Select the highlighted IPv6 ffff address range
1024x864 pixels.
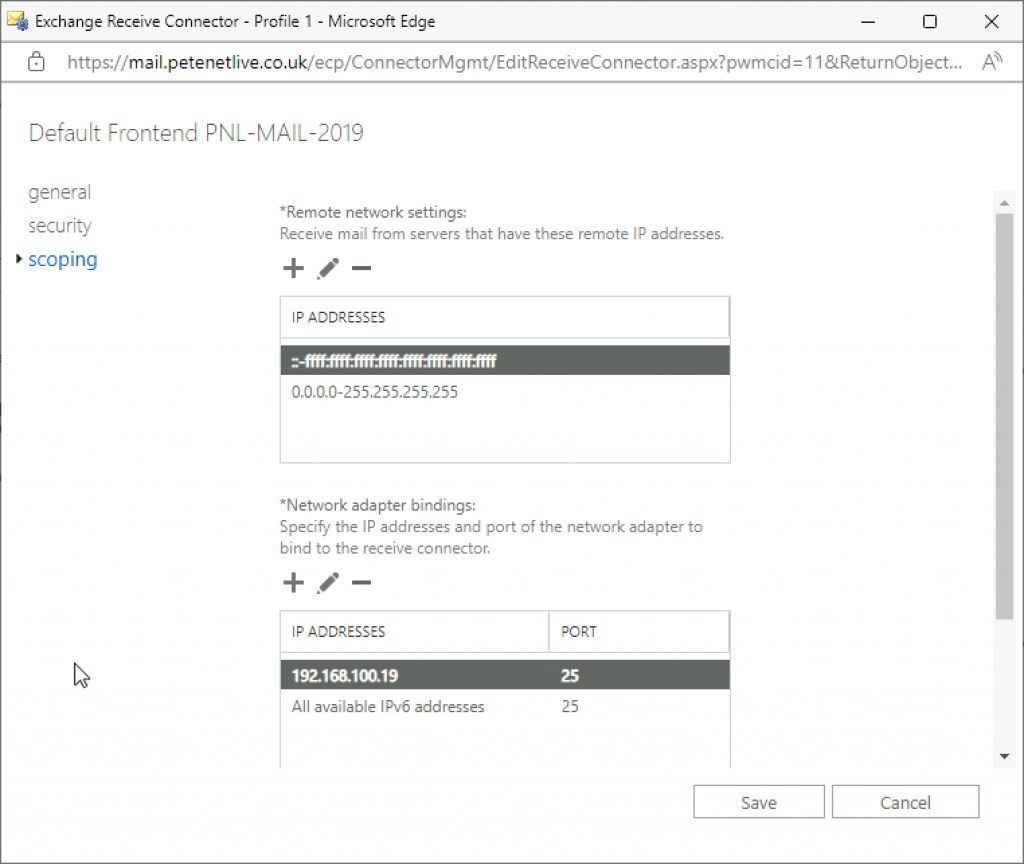[x=450, y=361]
